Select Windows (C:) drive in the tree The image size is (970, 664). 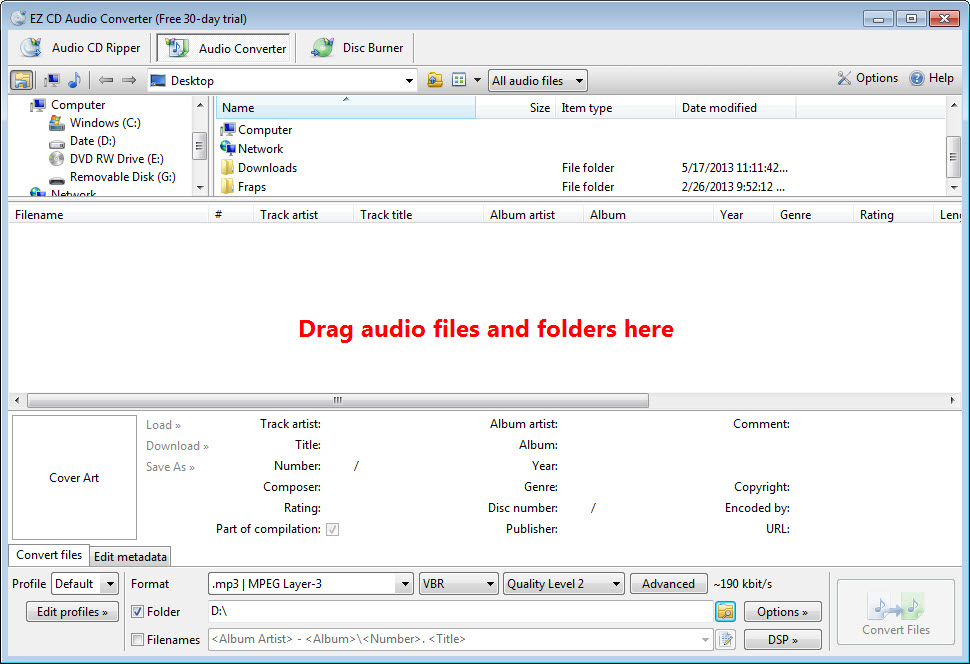click(x=105, y=123)
